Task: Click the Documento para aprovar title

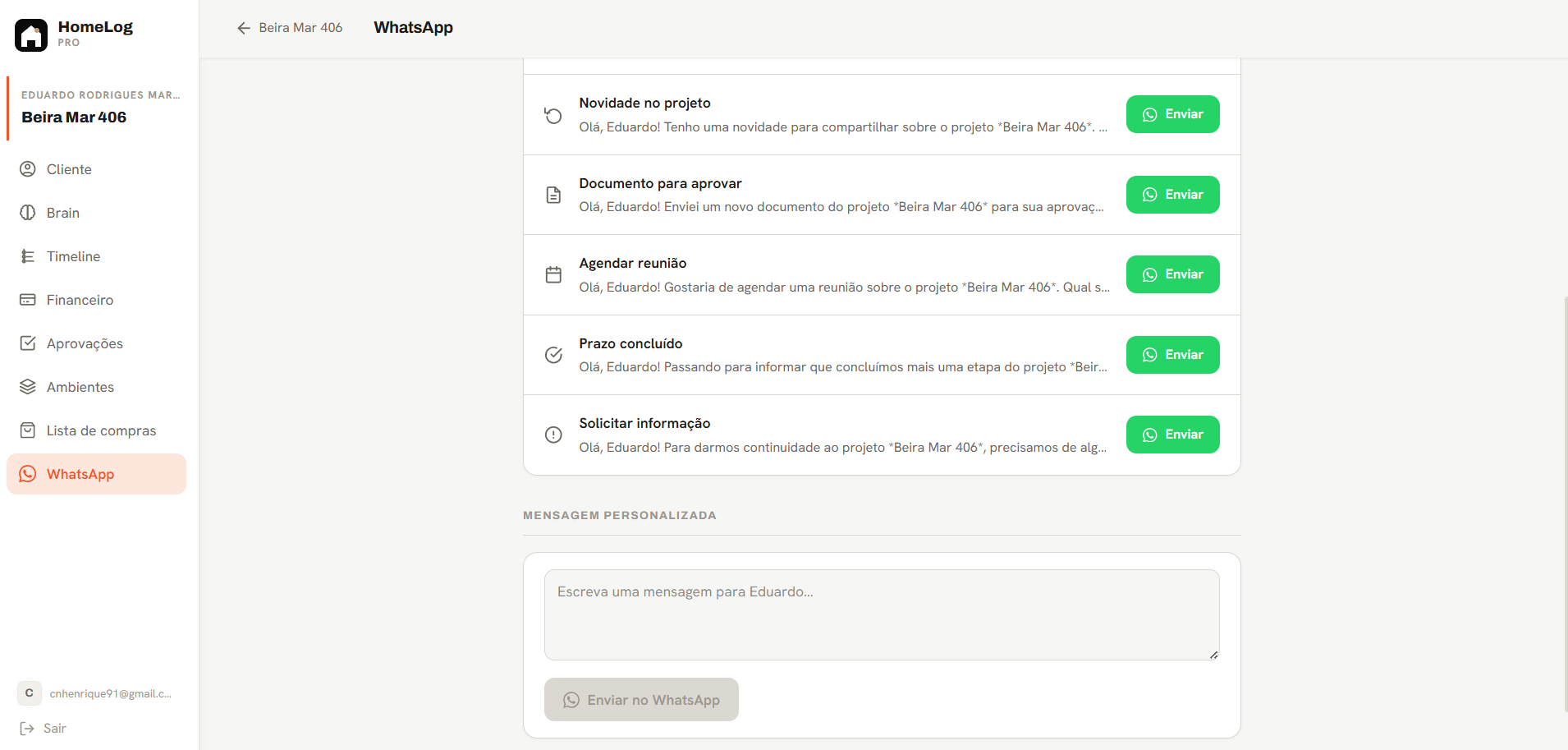Action: pos(660,183)
